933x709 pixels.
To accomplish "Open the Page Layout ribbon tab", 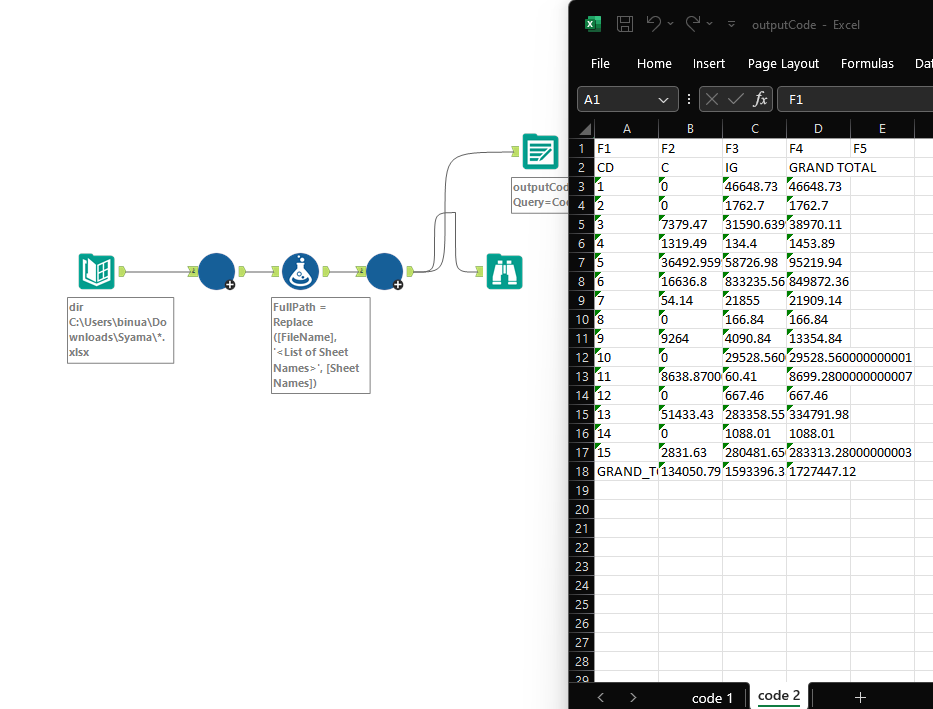I will click(x=783, y=63).
